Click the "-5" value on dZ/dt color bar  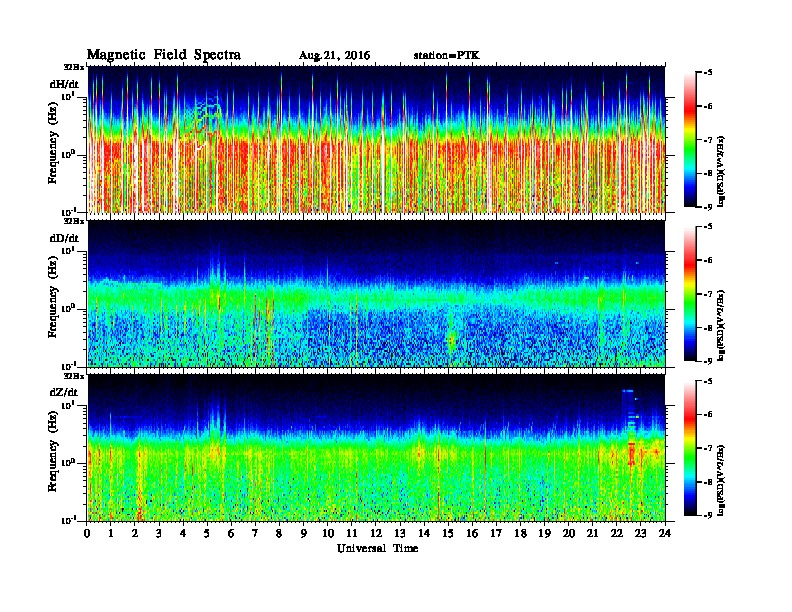pos(708,381)
